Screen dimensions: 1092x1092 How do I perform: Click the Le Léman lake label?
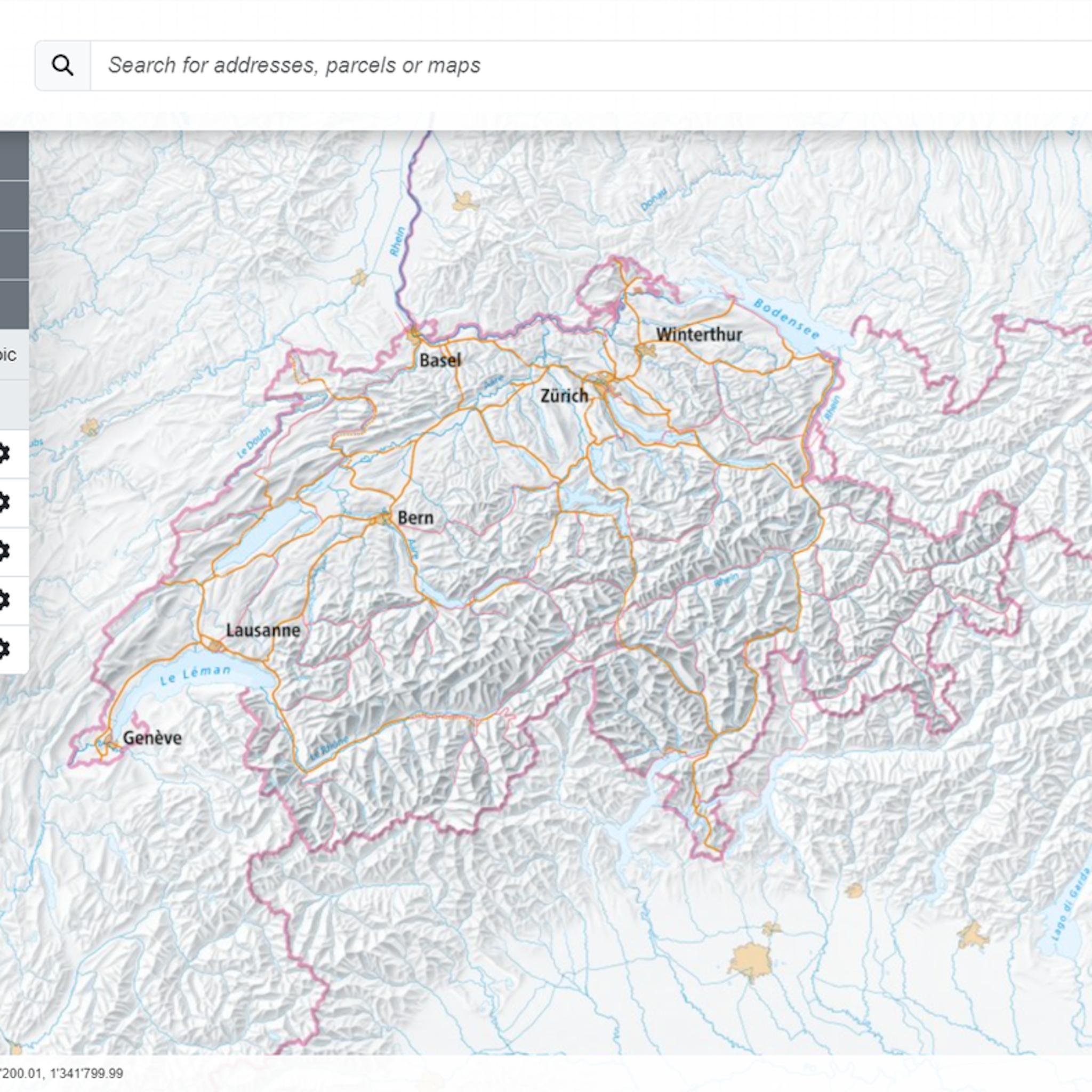(196, 675)
